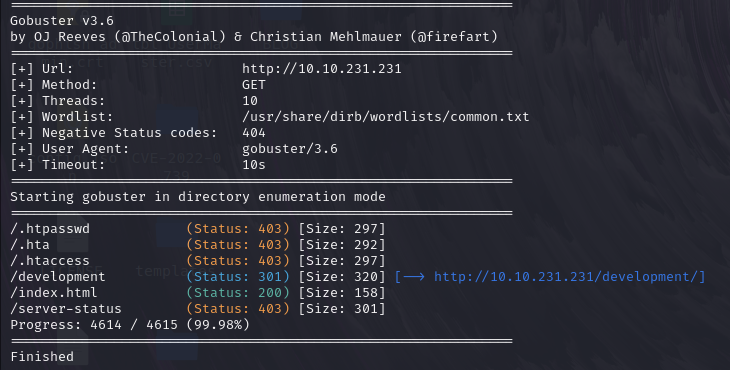Click the Finished text line
The width and height of the screenshot is (730, 370).
(42, 357)
